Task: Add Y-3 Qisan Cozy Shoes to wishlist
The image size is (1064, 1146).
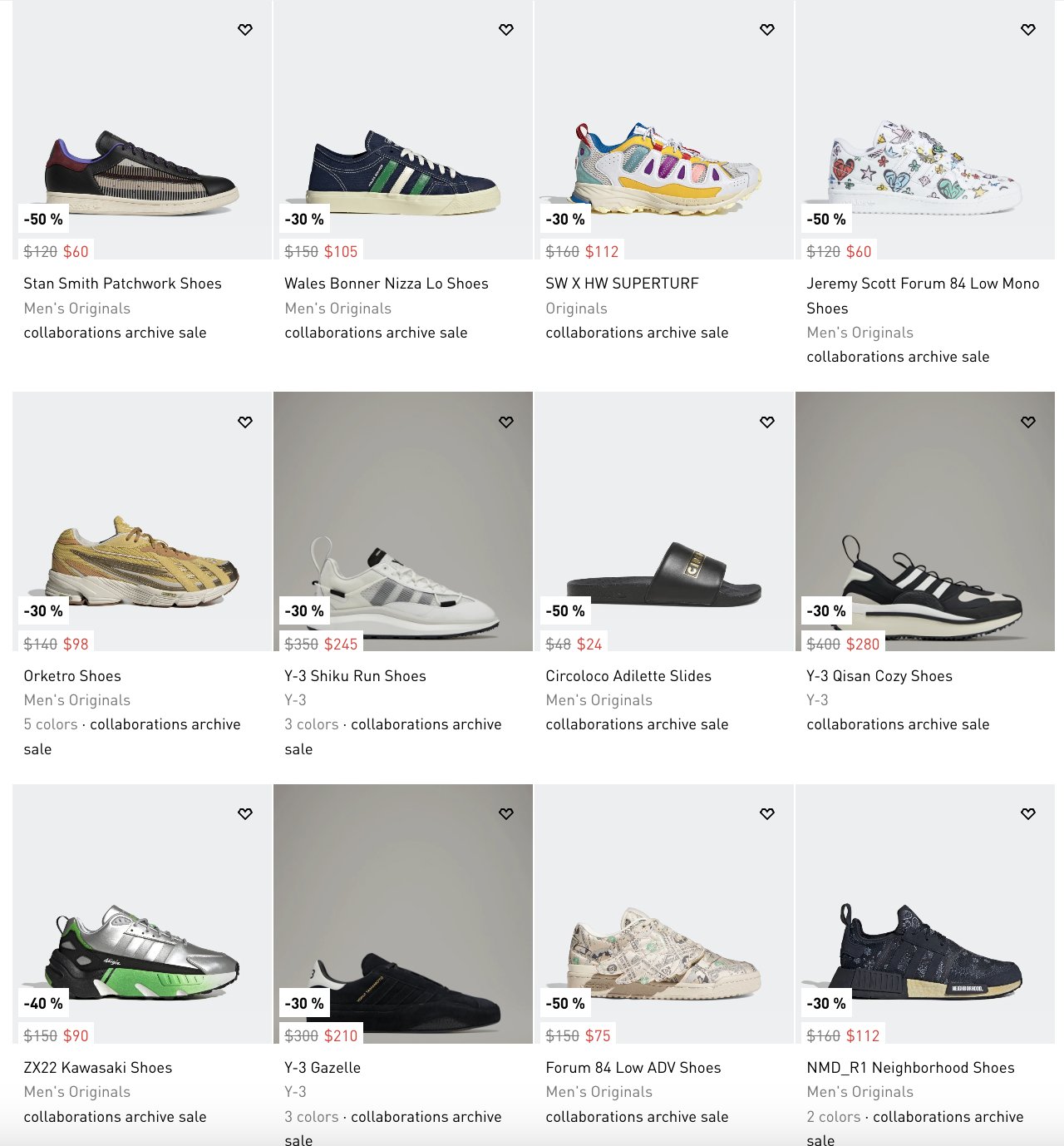Action: click(x=1028, y=422)
